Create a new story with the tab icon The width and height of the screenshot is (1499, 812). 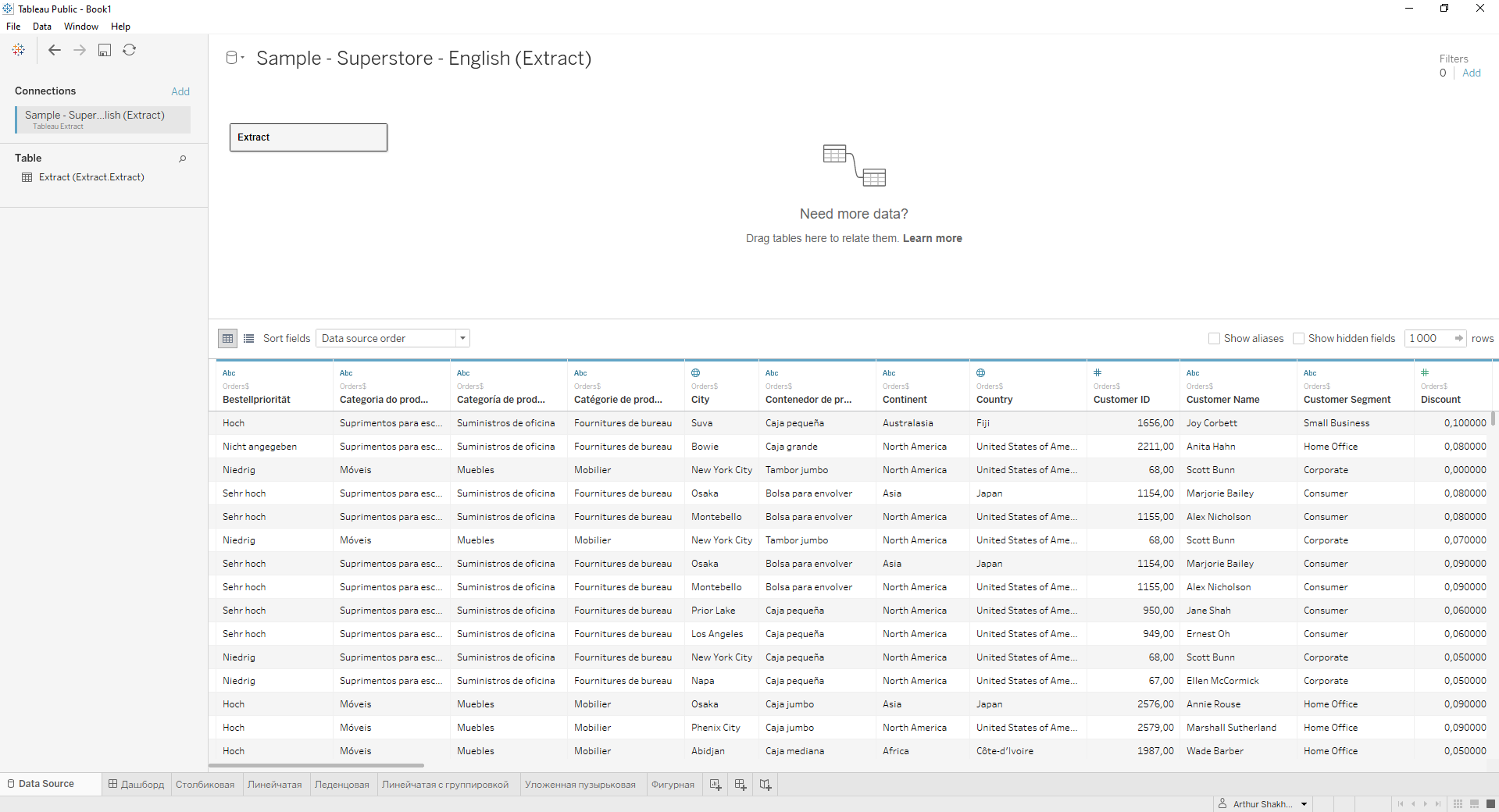point(766,785)
